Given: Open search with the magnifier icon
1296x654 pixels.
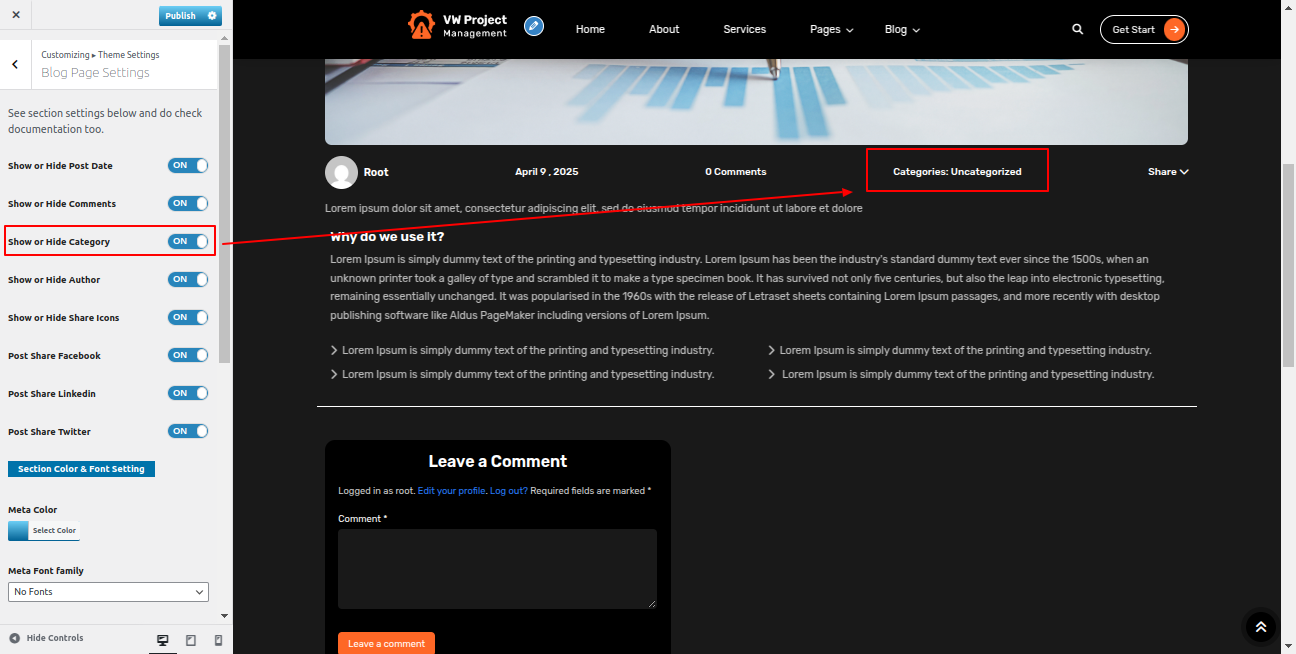Looking at the screenshot, I should click(x=1077, y=30).
